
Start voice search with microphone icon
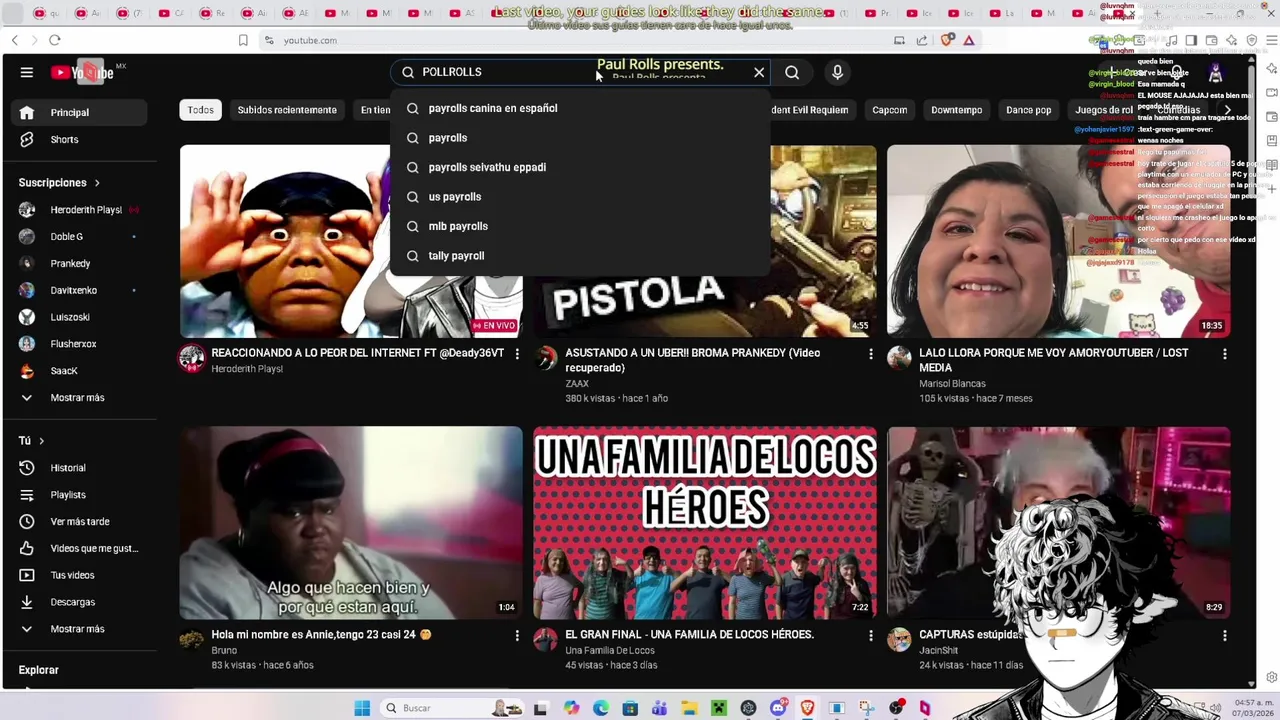tap(838, 72)
